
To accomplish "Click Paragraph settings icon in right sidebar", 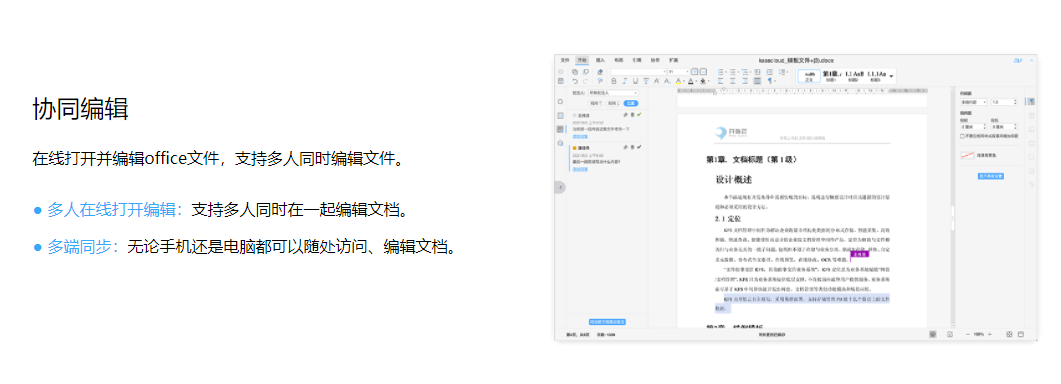I will pyautogui.click(x=1031, y=102).
